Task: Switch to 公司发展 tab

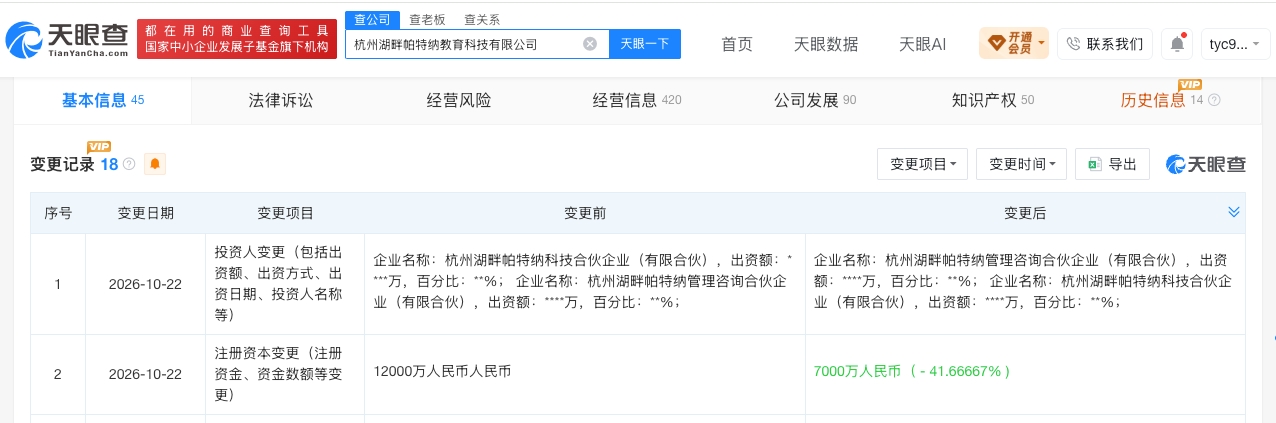Action: coord(815,100)
